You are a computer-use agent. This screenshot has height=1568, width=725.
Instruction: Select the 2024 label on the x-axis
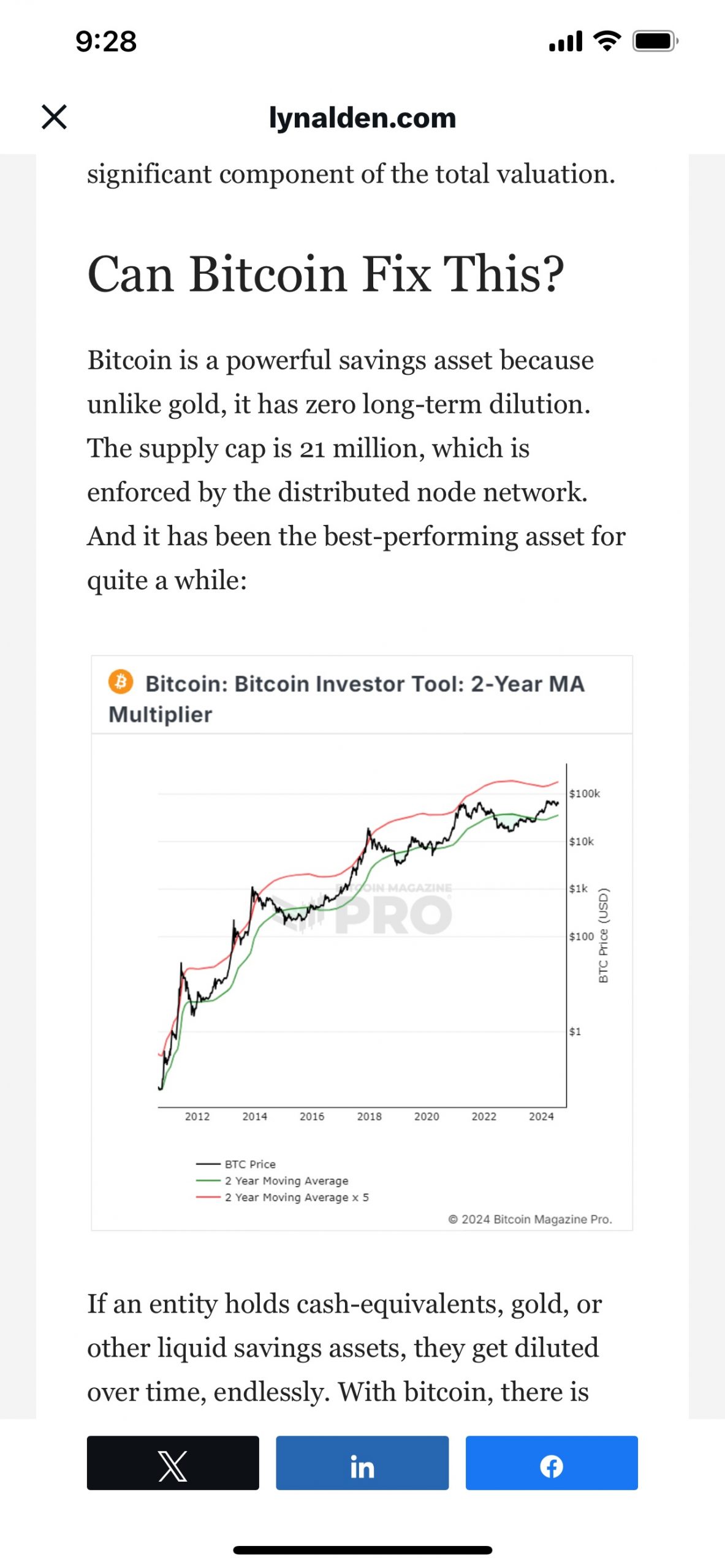tap(541, 1116)
